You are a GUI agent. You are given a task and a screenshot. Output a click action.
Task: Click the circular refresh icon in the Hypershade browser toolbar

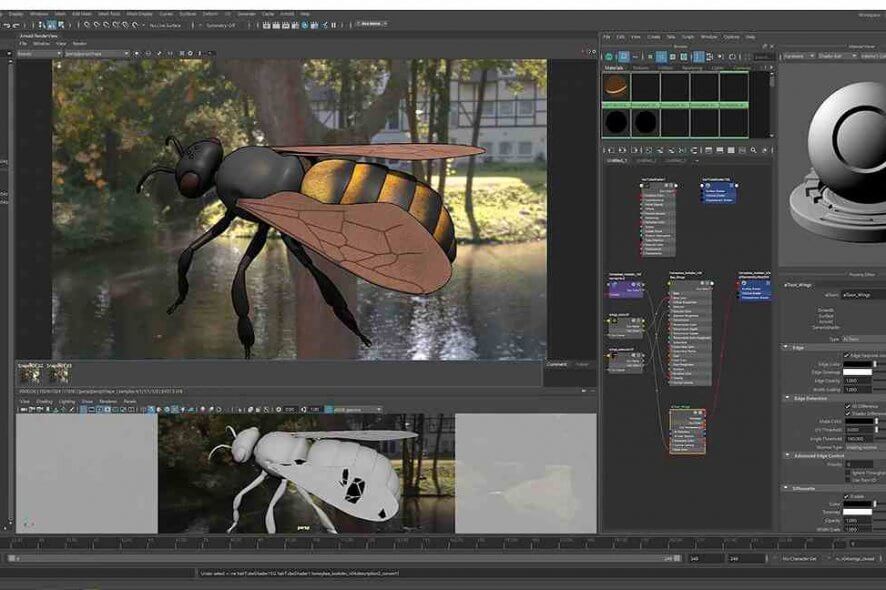(732, 57)
